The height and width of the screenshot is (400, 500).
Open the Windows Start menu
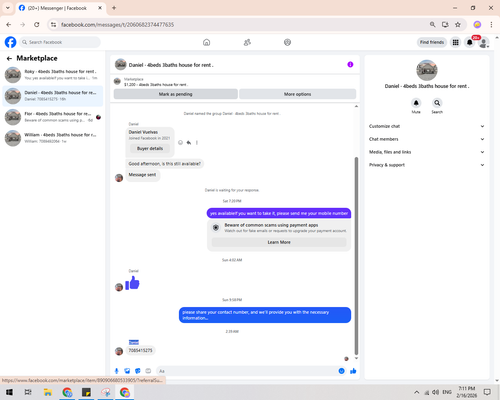click(x=9, y=392)
